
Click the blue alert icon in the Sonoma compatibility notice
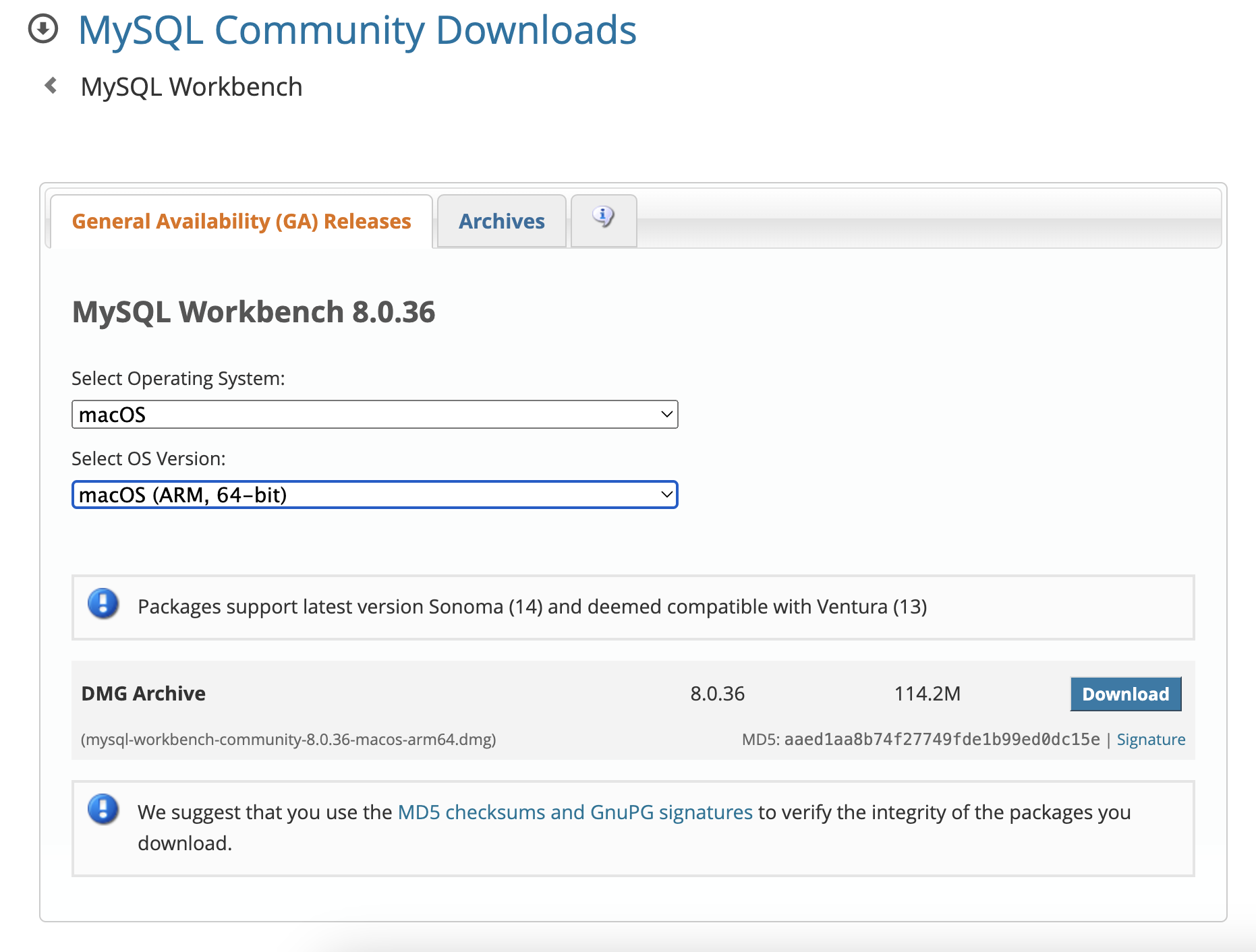pos(103,606)
